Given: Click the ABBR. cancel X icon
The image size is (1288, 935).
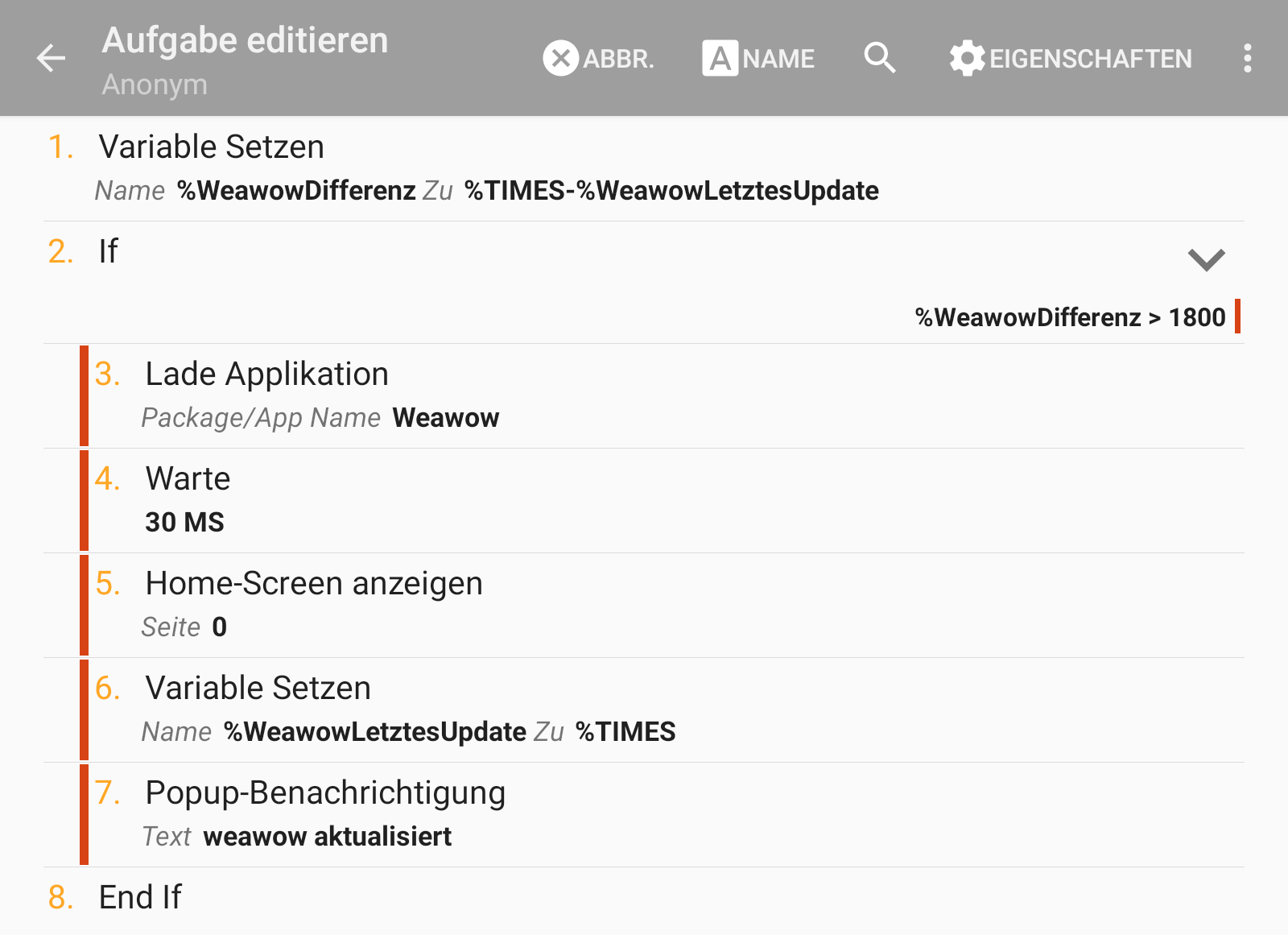Looking at the screenshot, I should click(x=561, y=58).
